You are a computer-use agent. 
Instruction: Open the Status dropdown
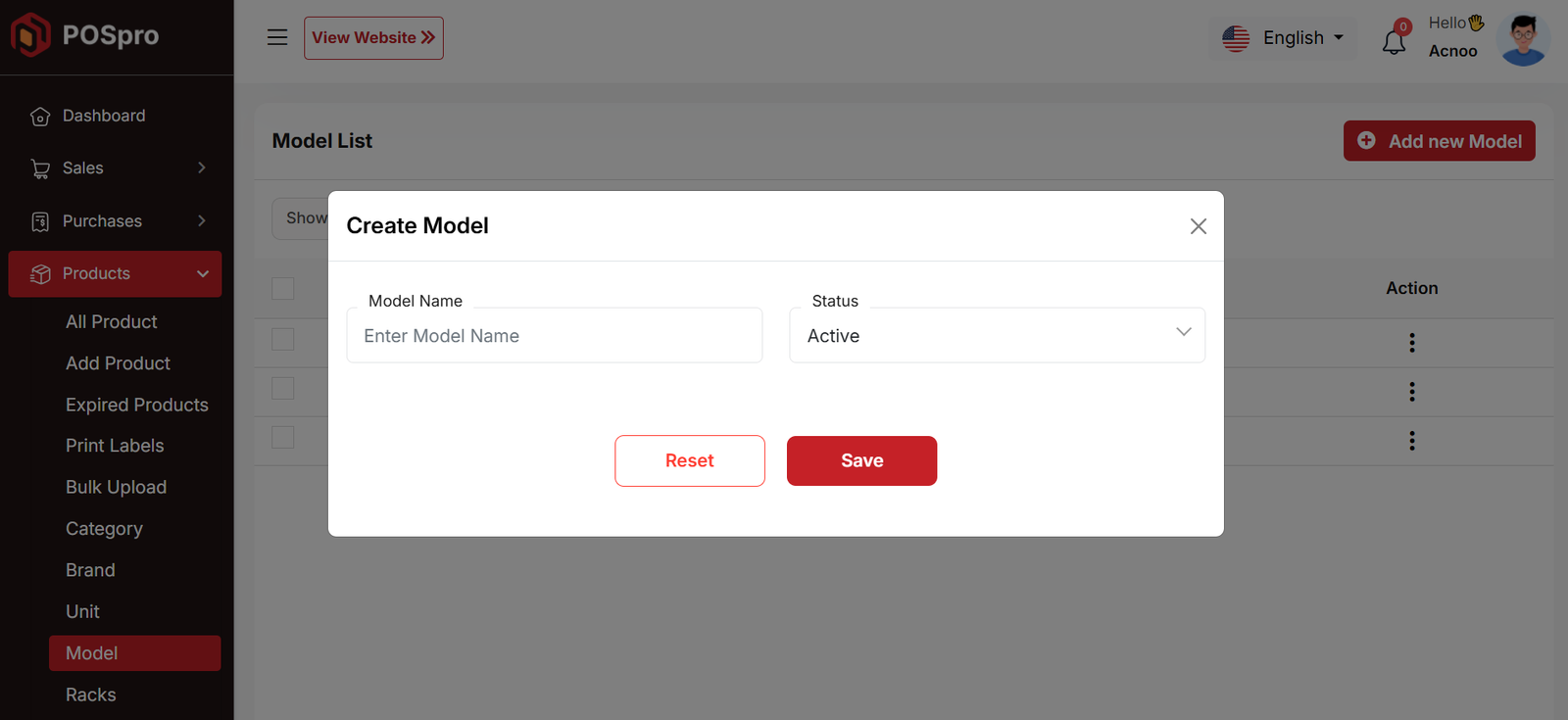point(997,336)
